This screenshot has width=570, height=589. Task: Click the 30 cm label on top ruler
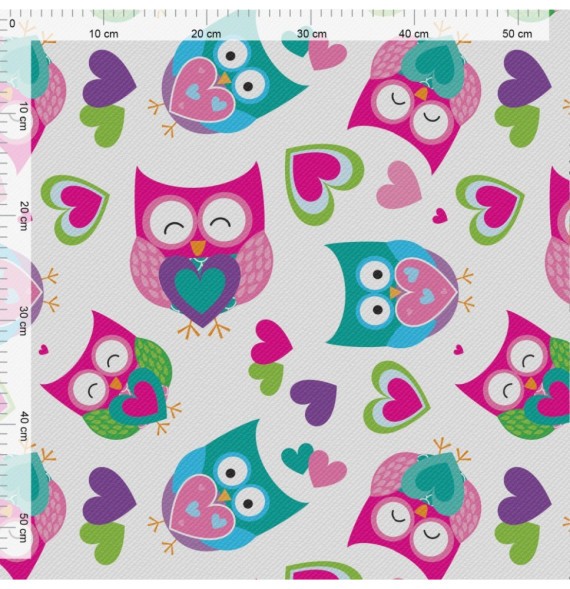point(311,34)
